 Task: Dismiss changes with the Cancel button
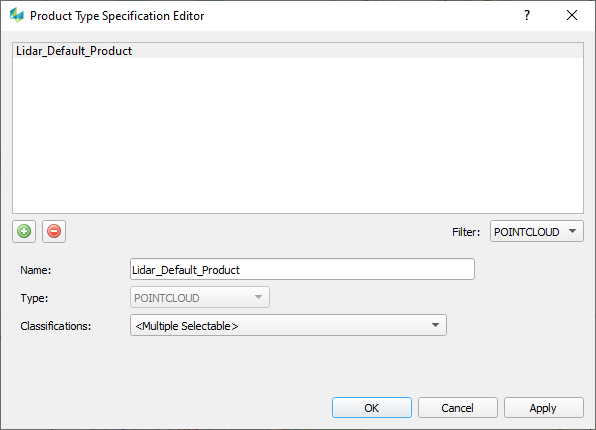[x=458, y=408]
